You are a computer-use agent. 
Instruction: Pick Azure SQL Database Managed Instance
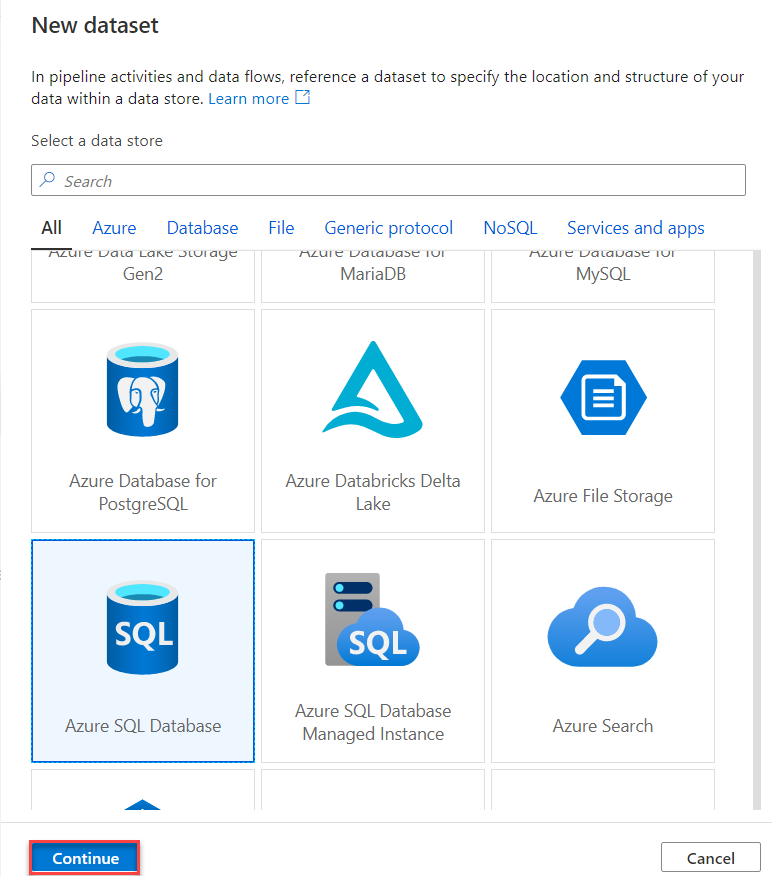click(x=372, y=650)
